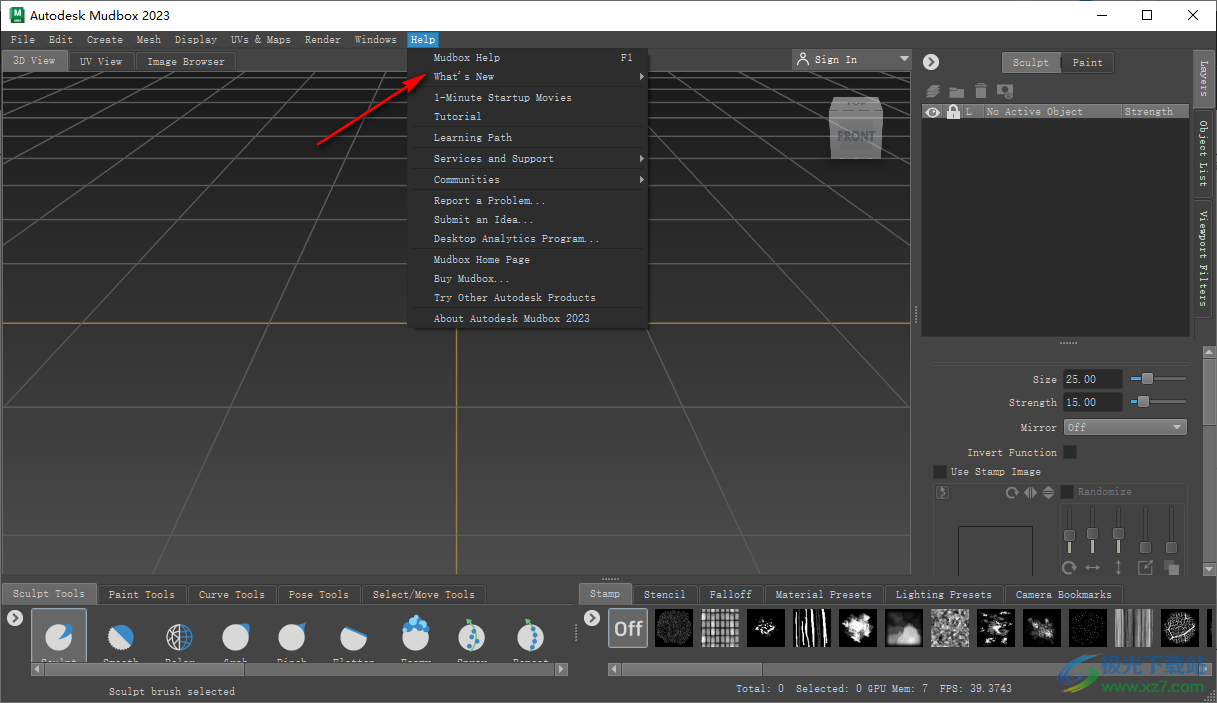1217x703 pixels.
Task: Click the new layer icon in Layers panel
Action: 933,91
